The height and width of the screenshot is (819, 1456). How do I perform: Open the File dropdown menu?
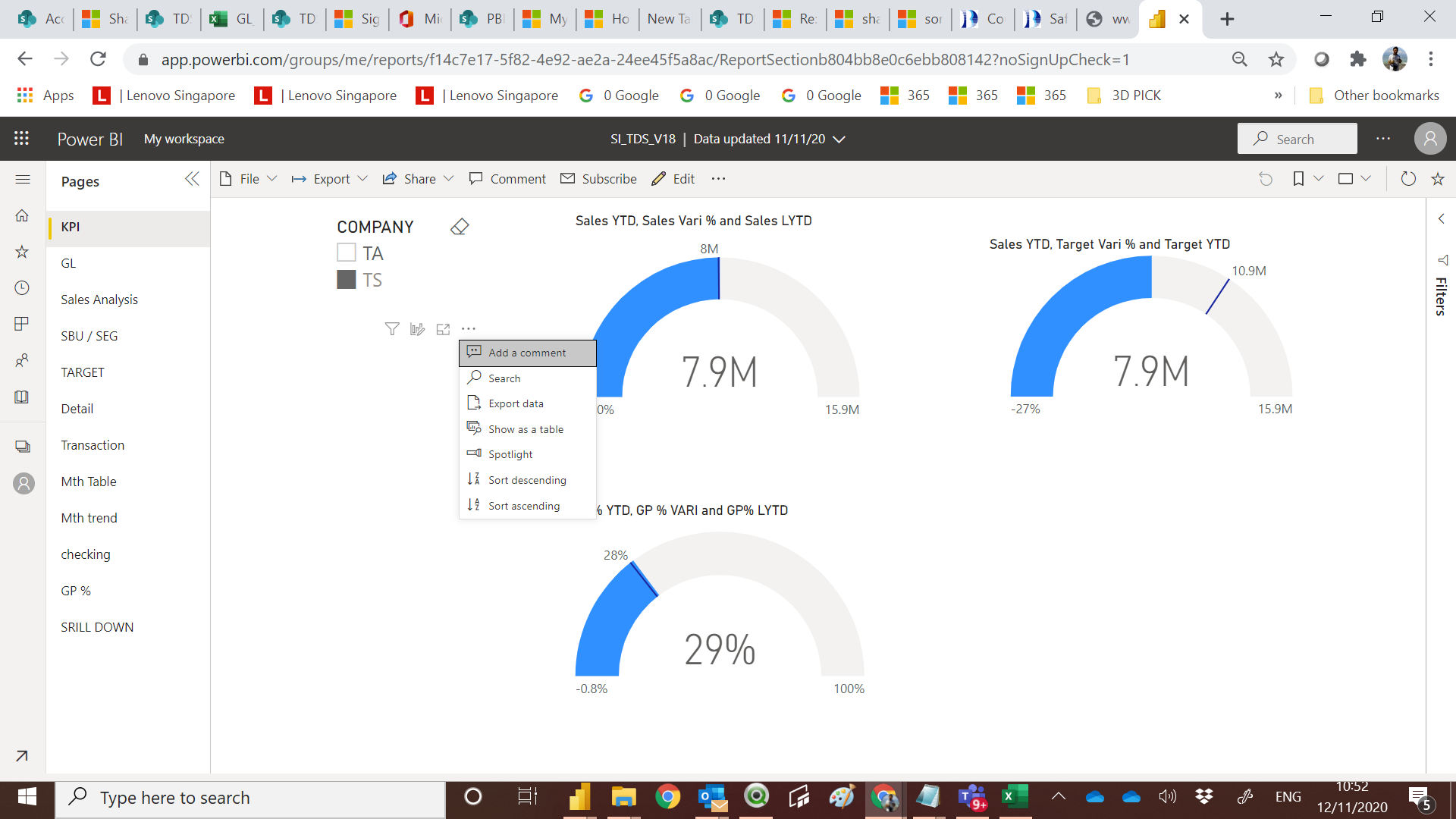pyautogui.click(x=248, y=179)
